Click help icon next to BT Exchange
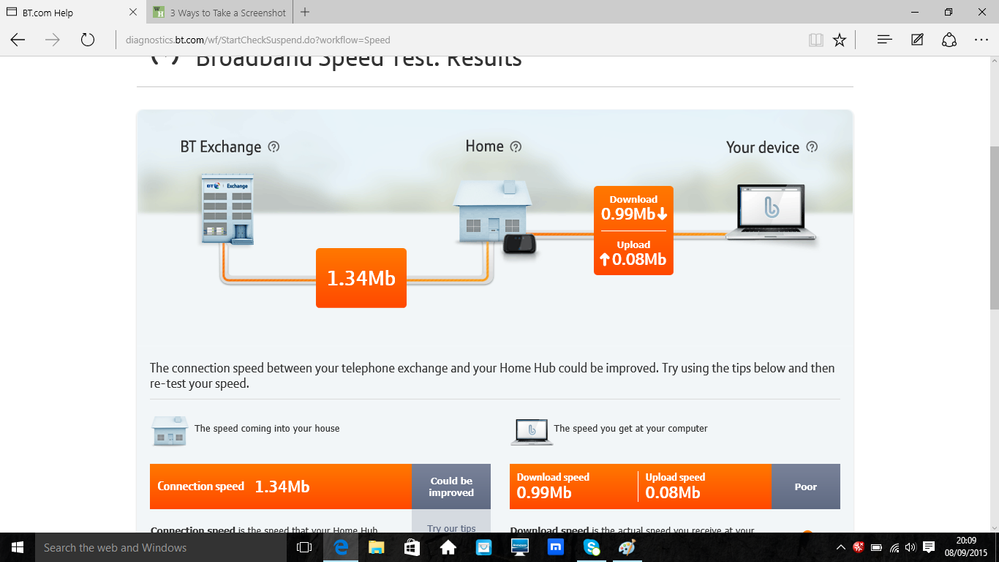The width and height of the screenshot is (999, 562). 273,147
